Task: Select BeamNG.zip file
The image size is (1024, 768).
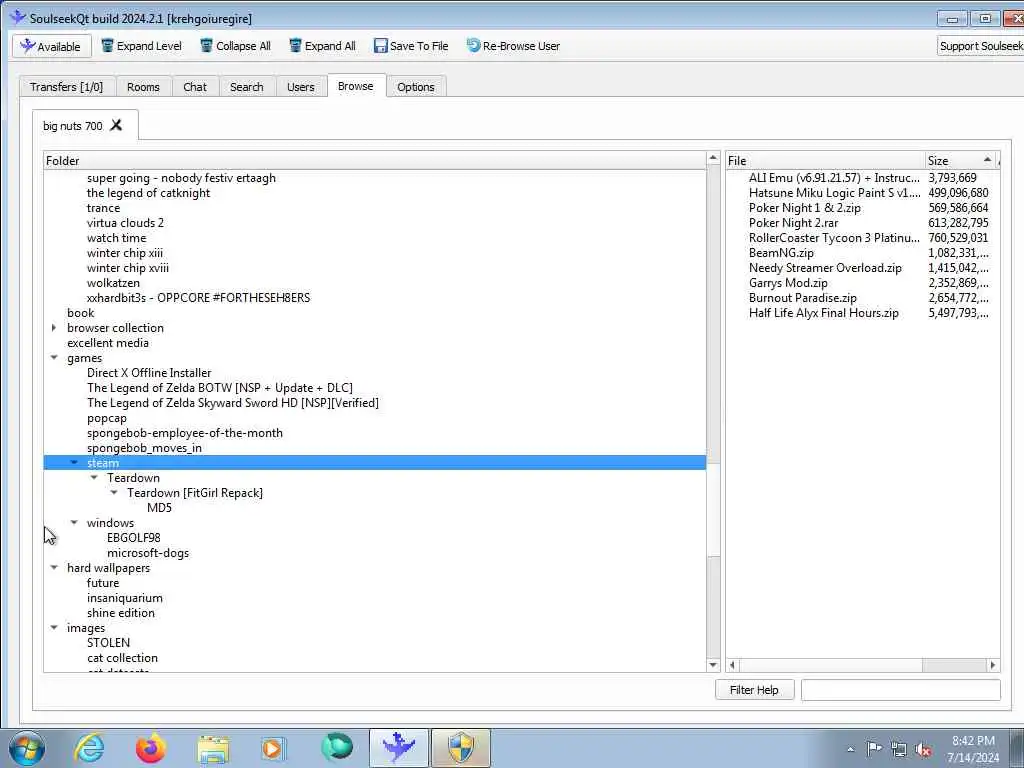Action: pos(781,253)
